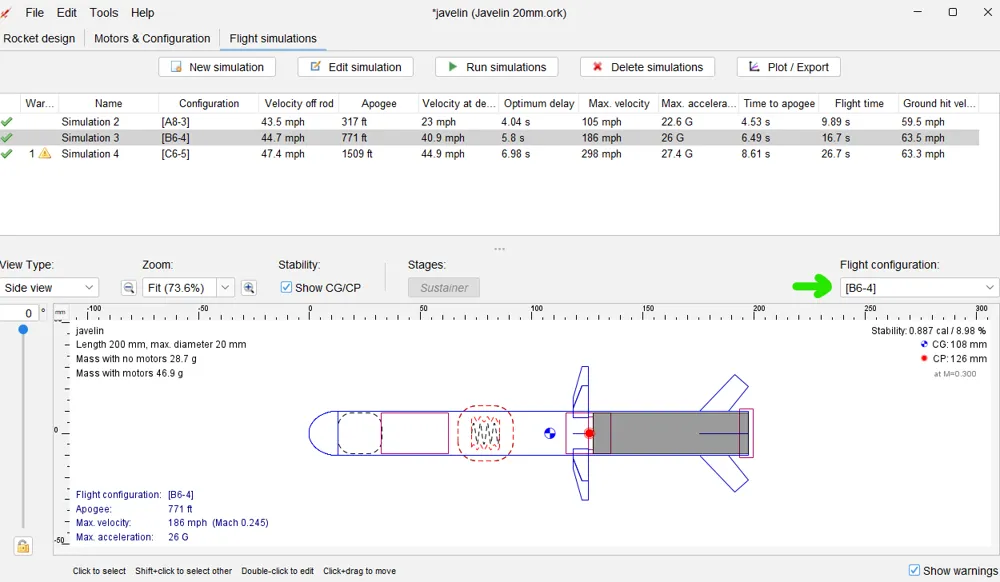Click the red CP marker on the rocket
The image size is (1000, 582).
coord(589,433)
